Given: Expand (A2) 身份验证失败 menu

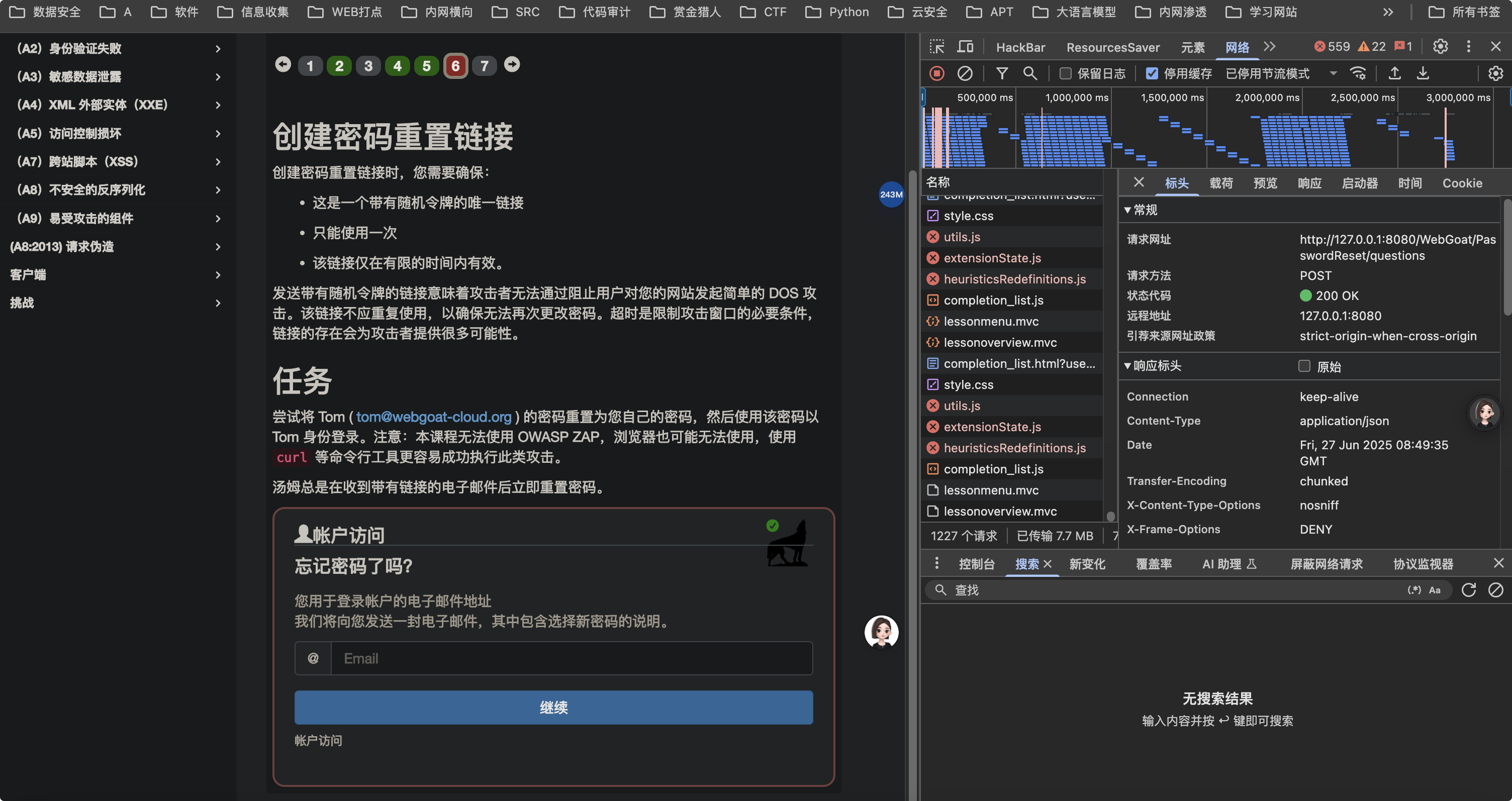Looking at the screenshot, I should tap(118, 49).
